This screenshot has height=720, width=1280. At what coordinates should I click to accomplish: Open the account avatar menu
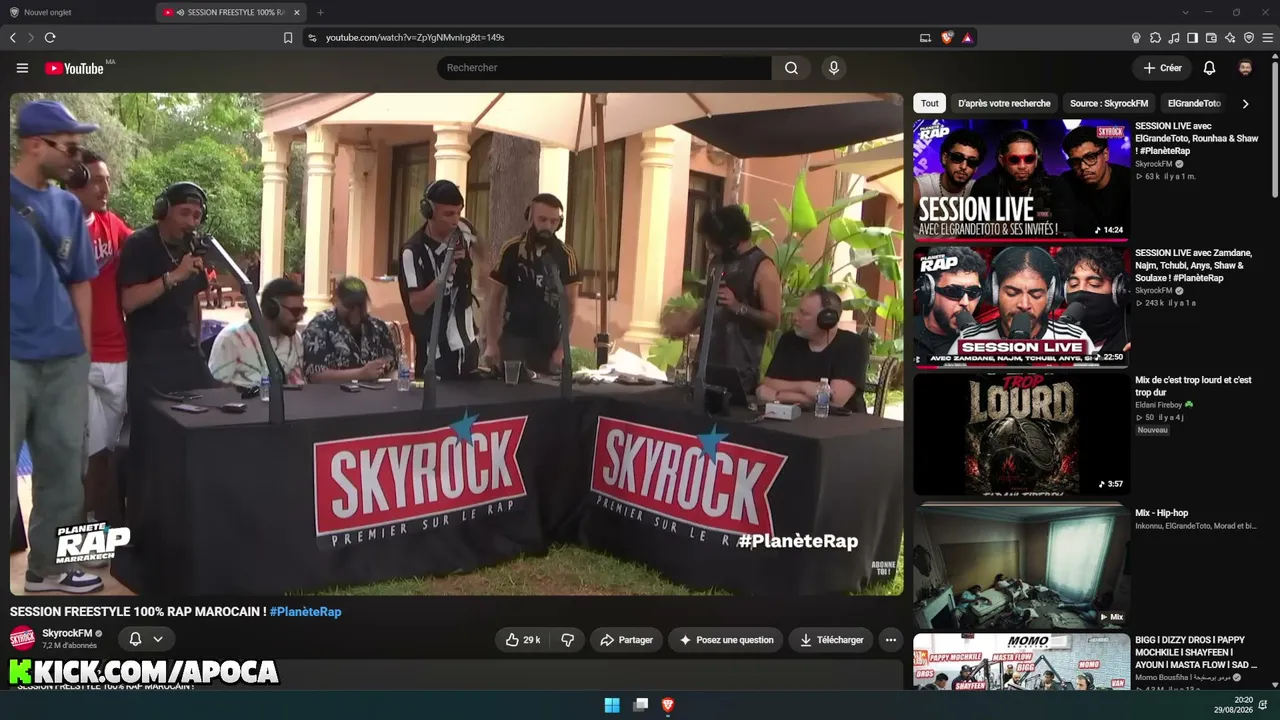1245,68
